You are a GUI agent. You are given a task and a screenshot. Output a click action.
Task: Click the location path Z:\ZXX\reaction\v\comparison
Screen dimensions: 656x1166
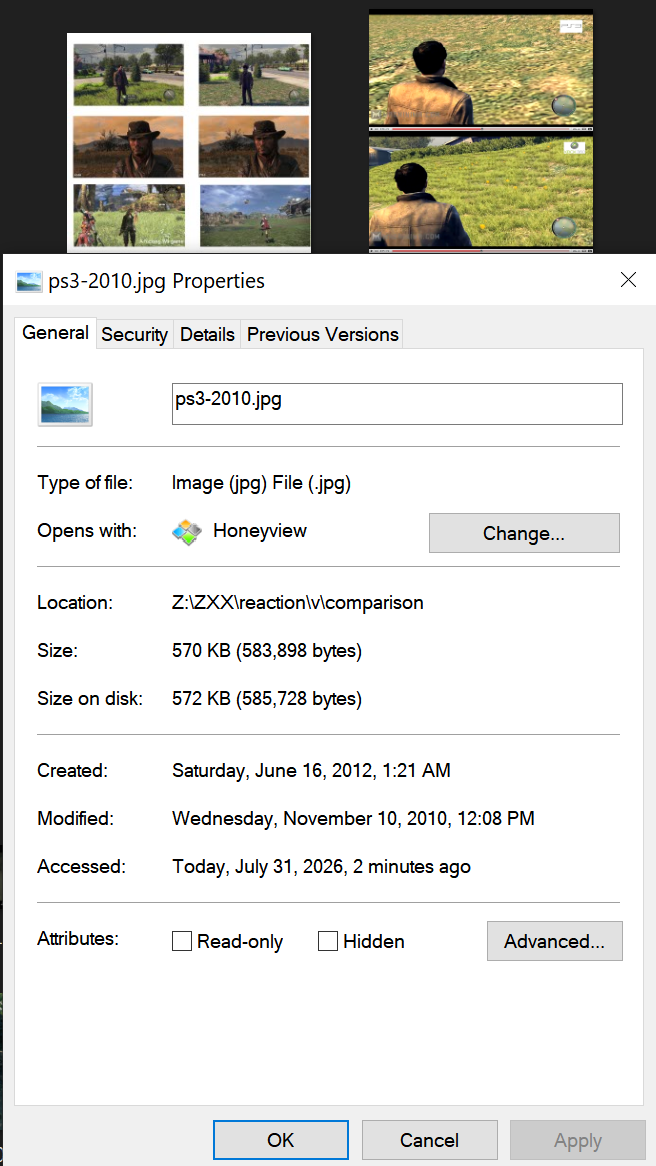298,602
